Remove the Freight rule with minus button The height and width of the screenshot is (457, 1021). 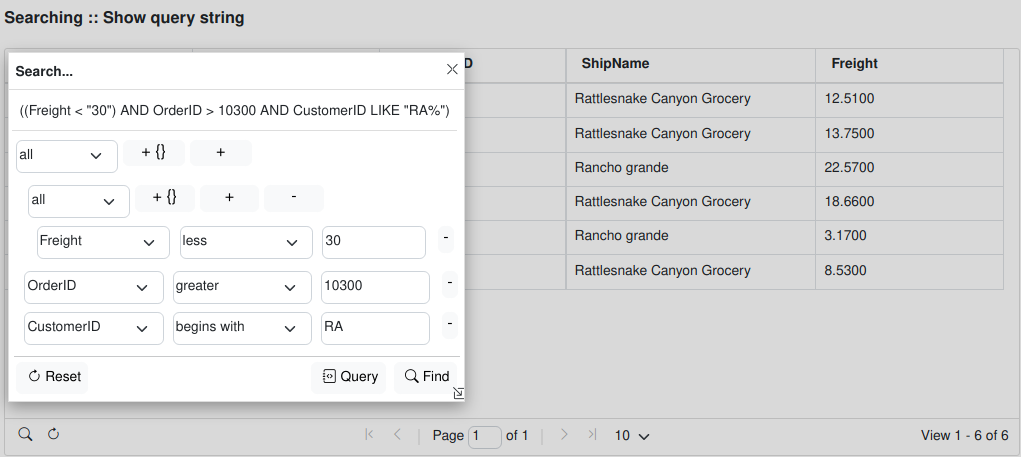pyautogui.click(x=446, y=240)
